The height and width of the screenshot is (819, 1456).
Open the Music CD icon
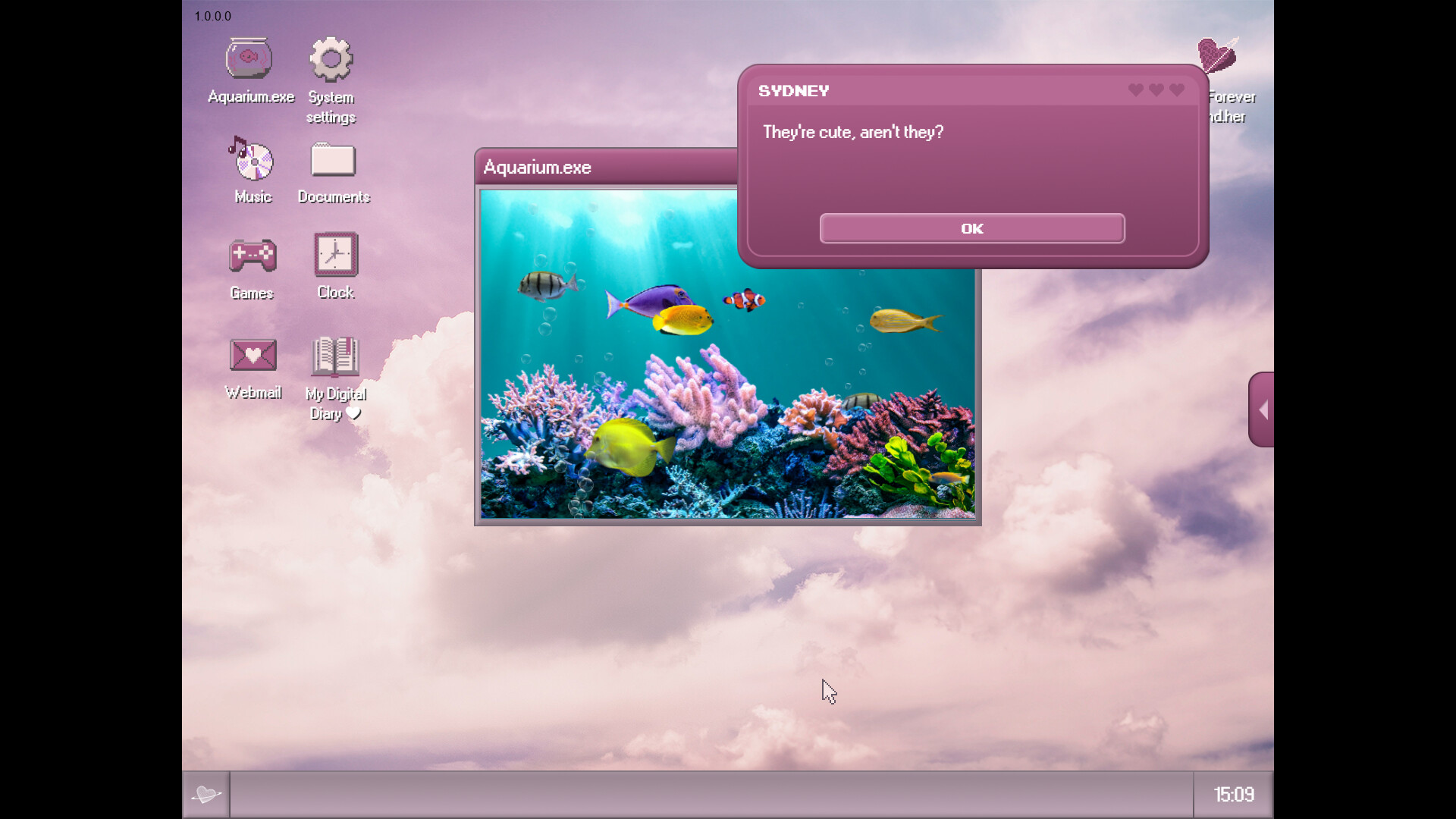click(x=251, y=161)
